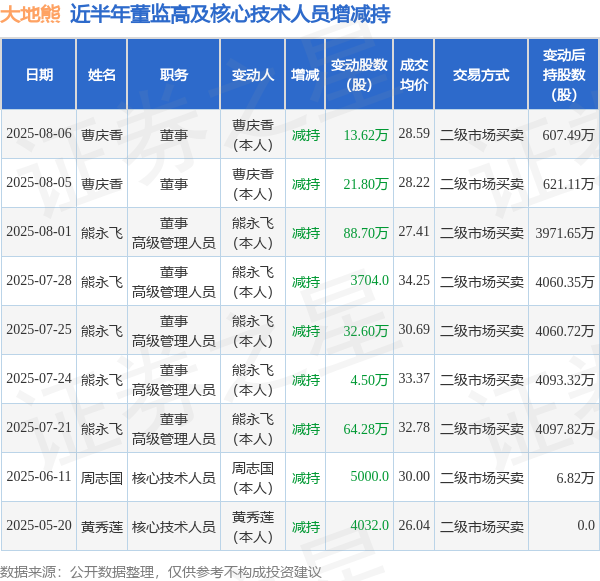Click the value 5000.0 in 变动股数
600x581 pixels.
(370, 477)
